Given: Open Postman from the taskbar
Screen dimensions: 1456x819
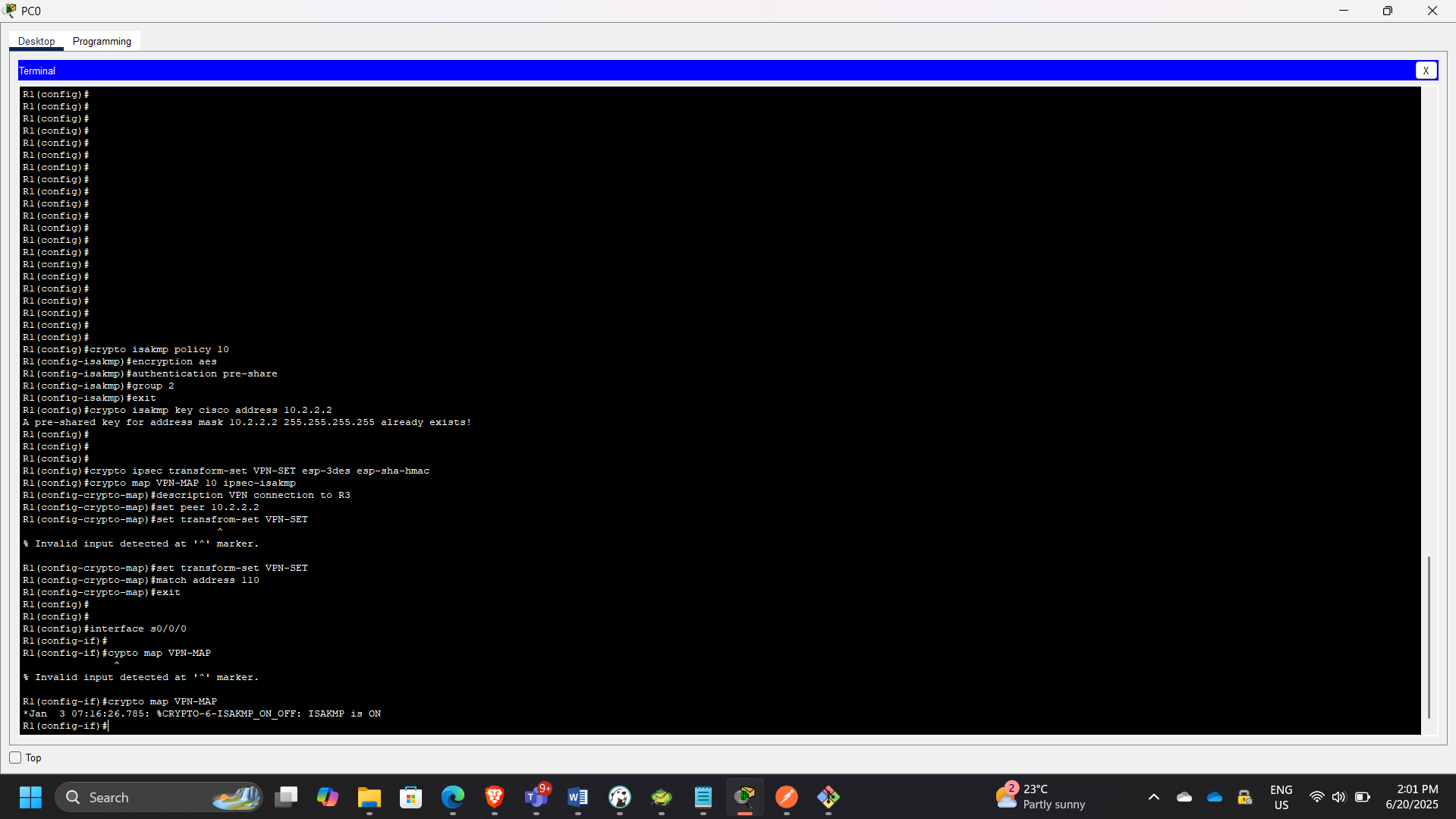Looking at the screenshot, I should point(786,797).
